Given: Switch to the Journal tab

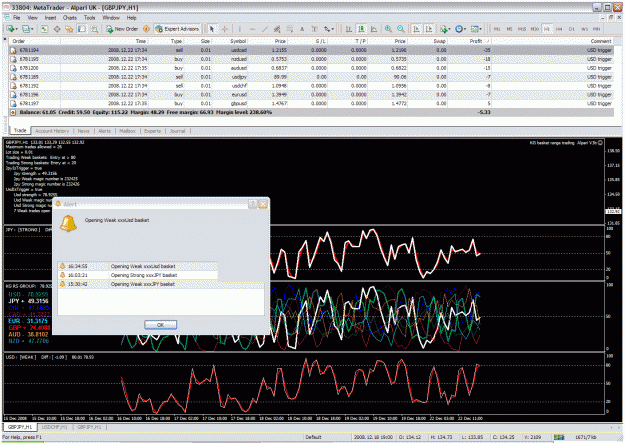Looking at the screenshot, I should click(177, 131).
